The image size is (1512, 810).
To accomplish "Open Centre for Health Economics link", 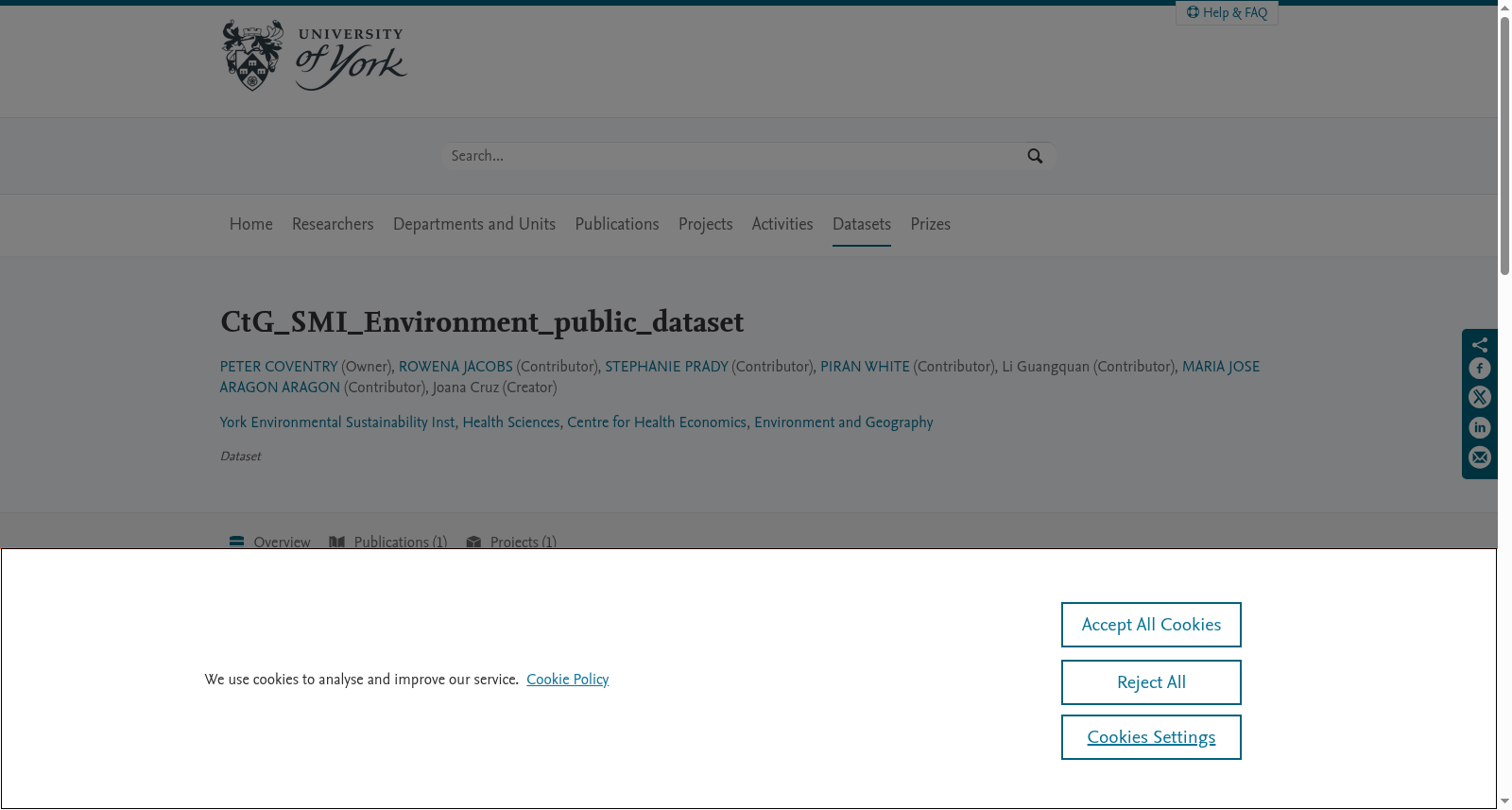I will tap(657, 422).
